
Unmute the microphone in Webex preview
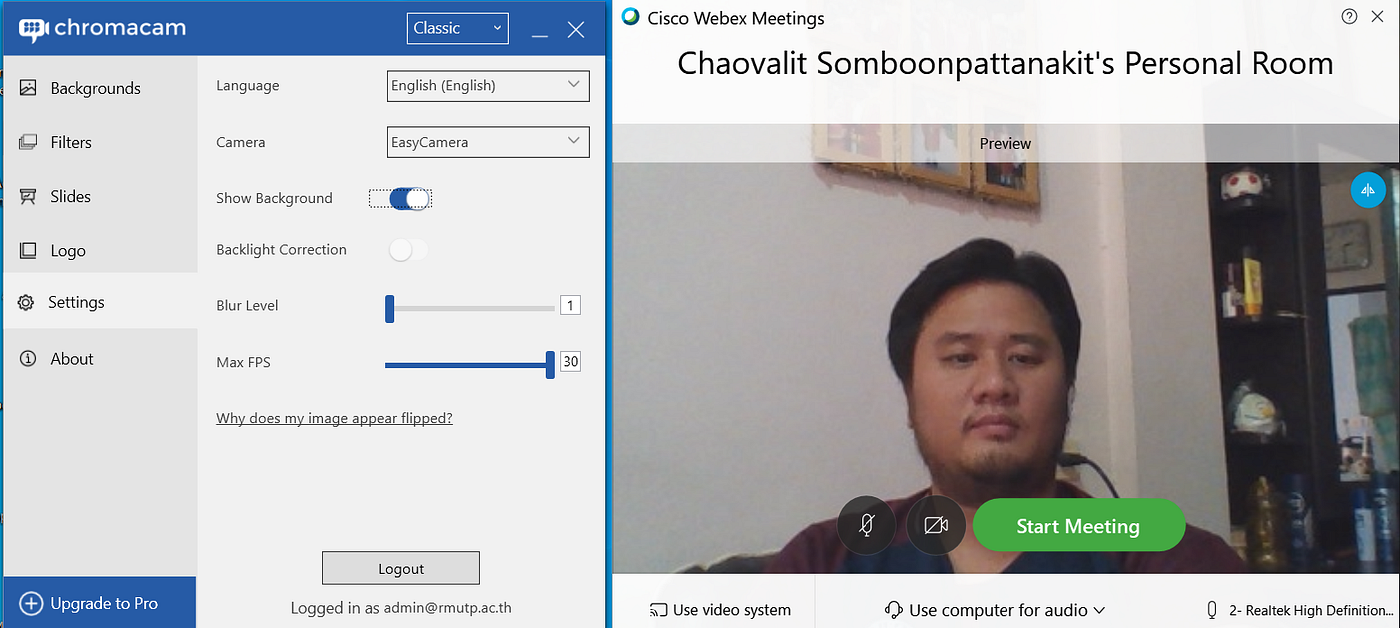click(866, 525)
